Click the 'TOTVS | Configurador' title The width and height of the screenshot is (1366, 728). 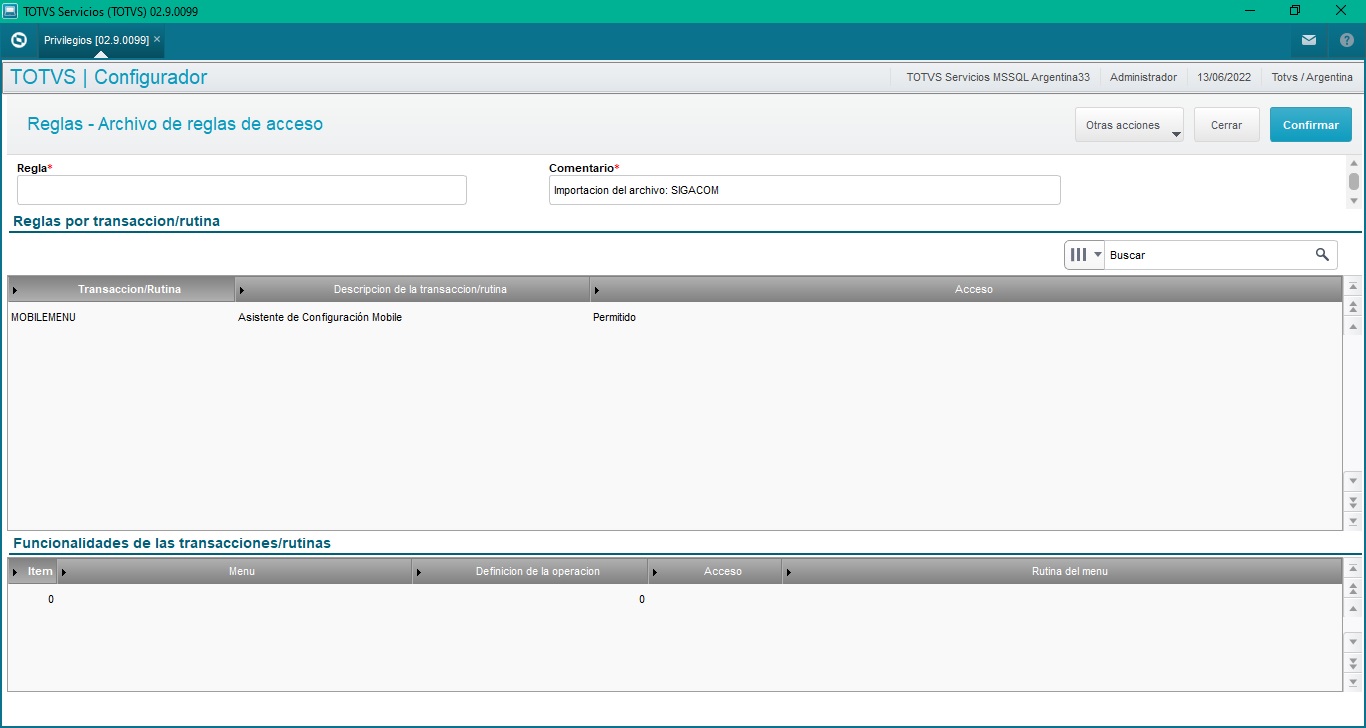point(108,77)
